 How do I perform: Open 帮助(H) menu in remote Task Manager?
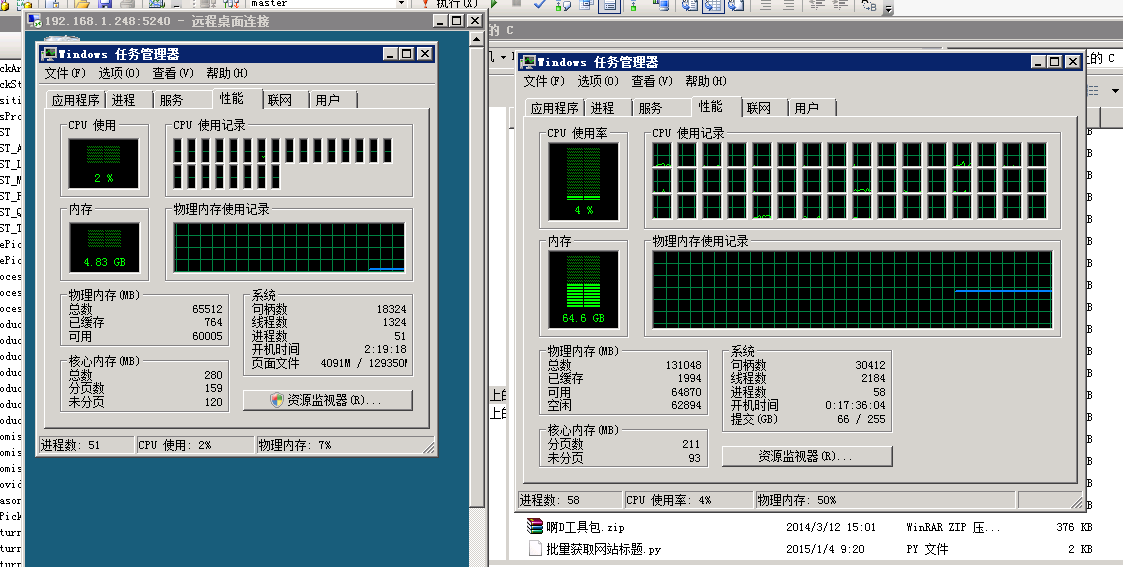click(x=227, y=73)
